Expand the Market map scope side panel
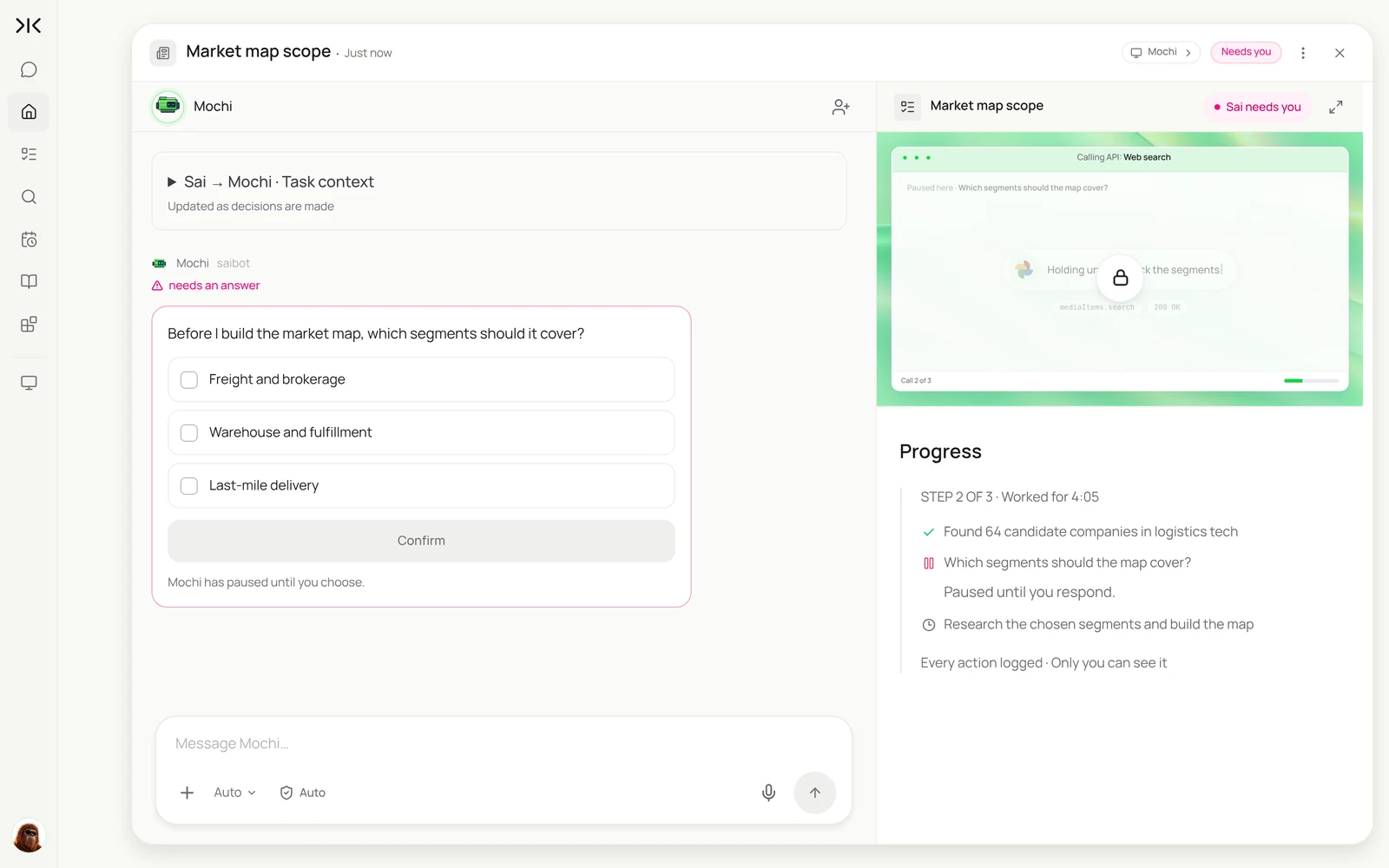The height and width of the screenshot is (868, 1389). click(1336, 107)
